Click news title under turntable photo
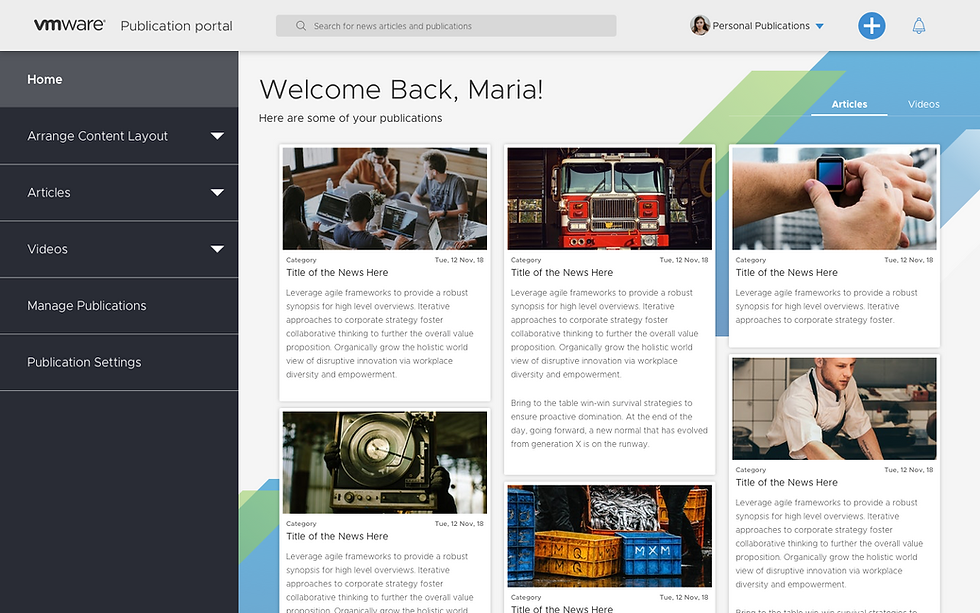Image resolution: width=980 pixels, height=613 pixels. pos(337,536)
